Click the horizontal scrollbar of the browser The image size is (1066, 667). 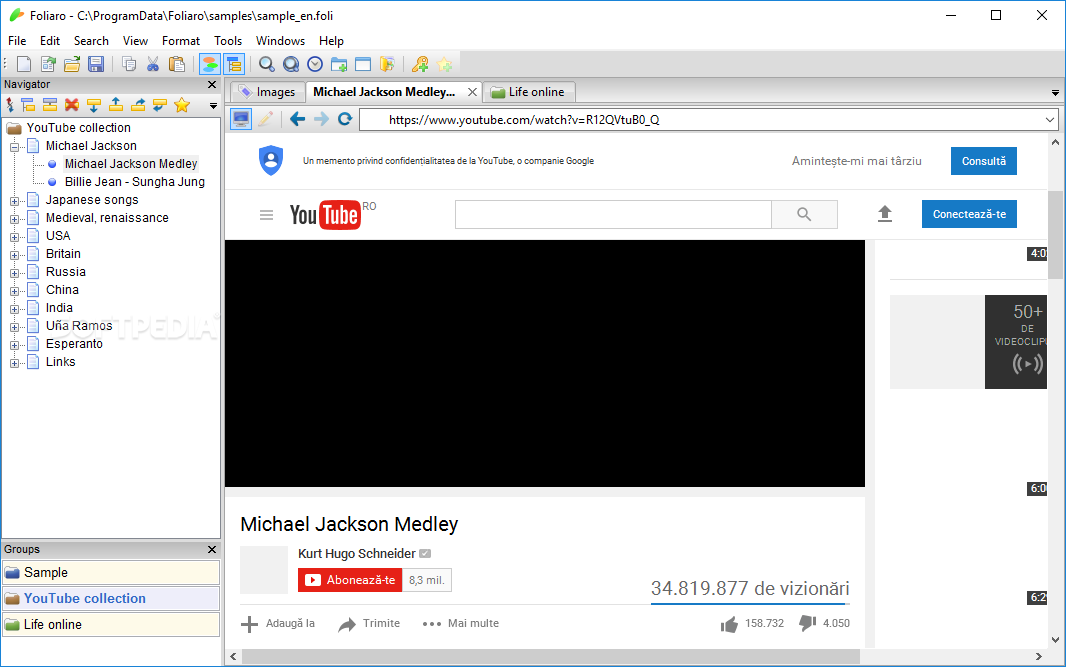551,656
